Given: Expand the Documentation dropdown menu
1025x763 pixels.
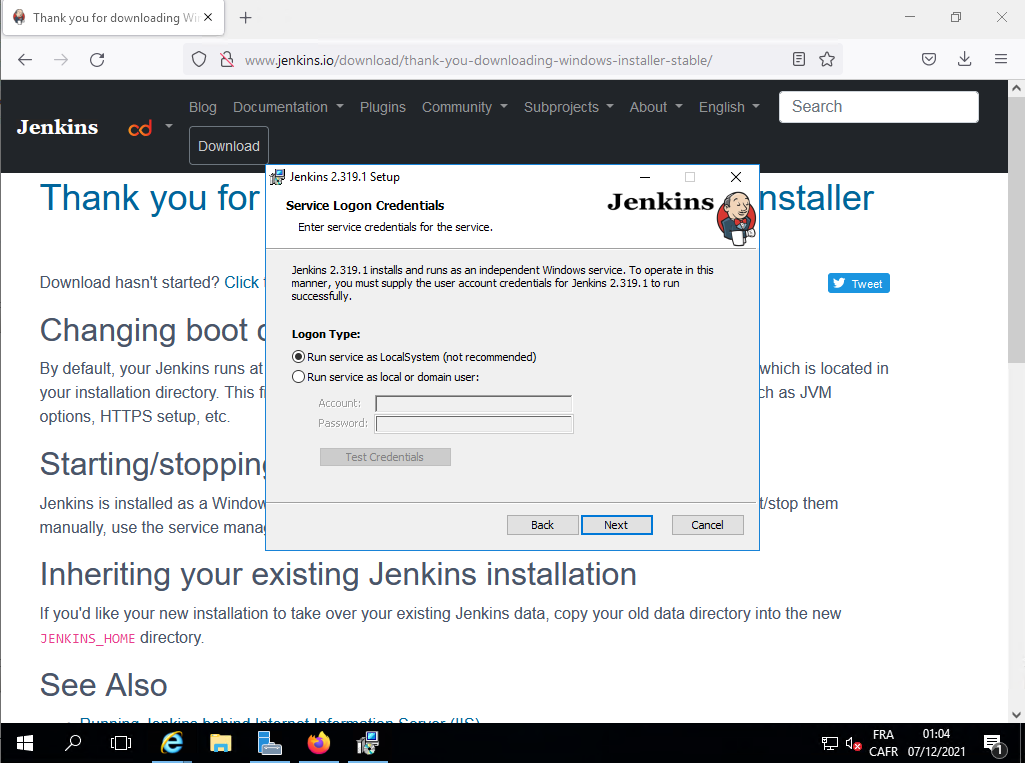Looking at the screenshot, I should pos(288,107).
